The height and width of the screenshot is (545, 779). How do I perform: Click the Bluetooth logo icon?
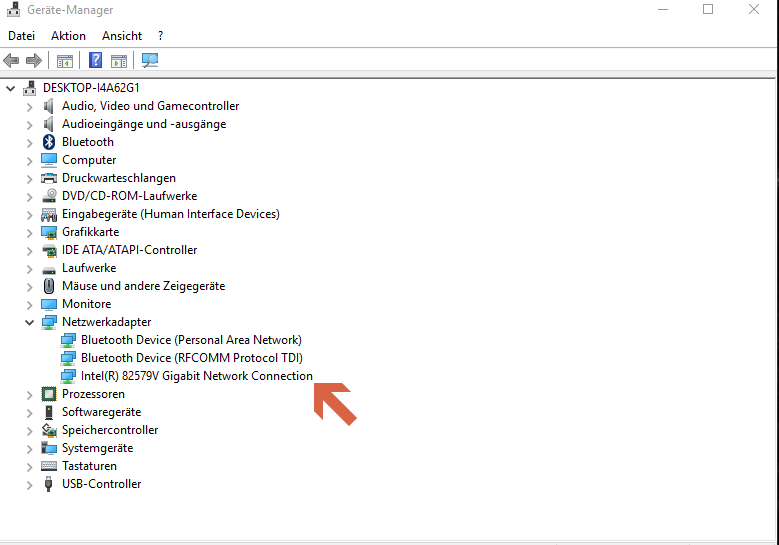point(49,142)
